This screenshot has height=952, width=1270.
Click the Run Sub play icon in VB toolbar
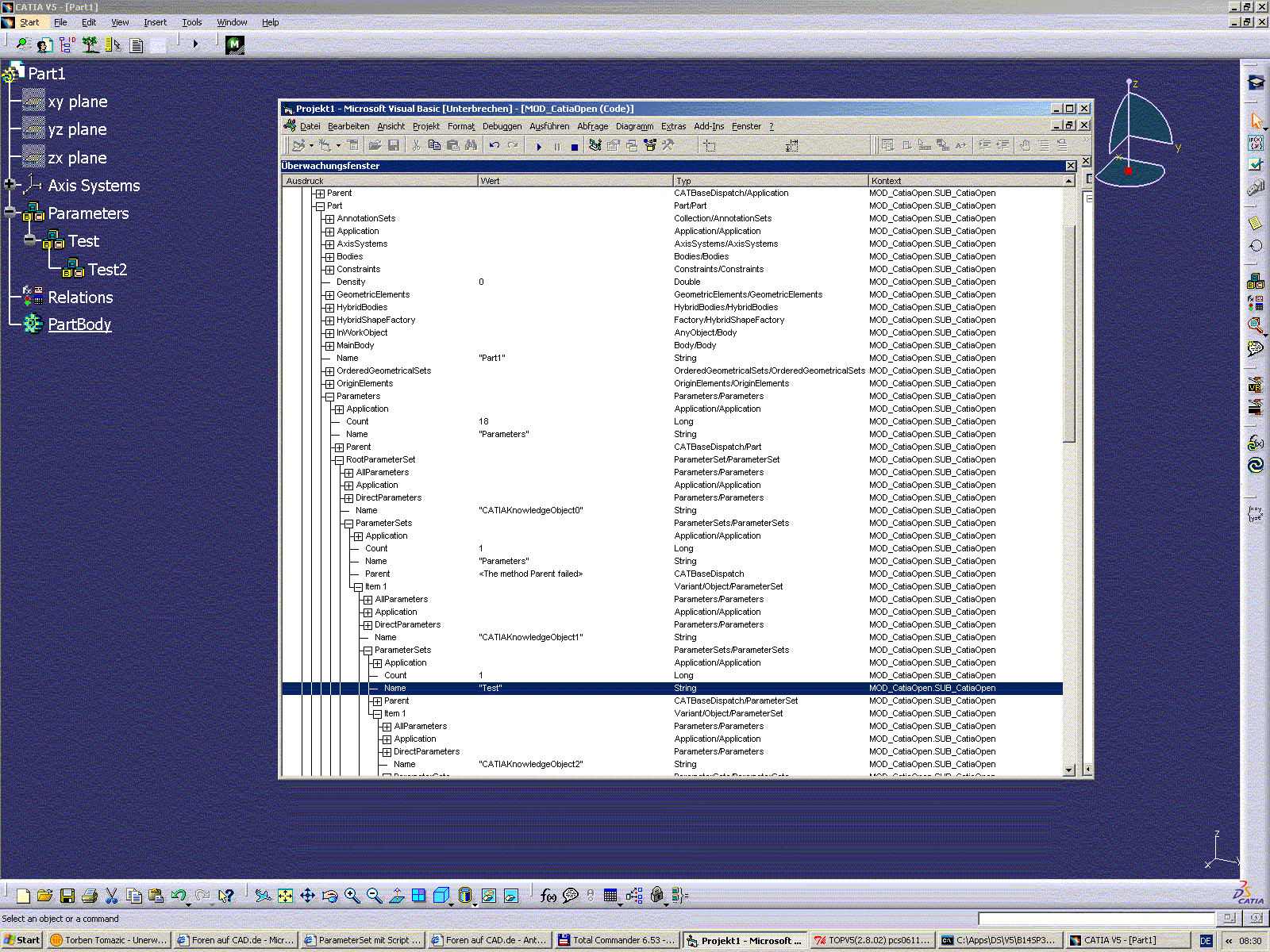click(539, 146)
